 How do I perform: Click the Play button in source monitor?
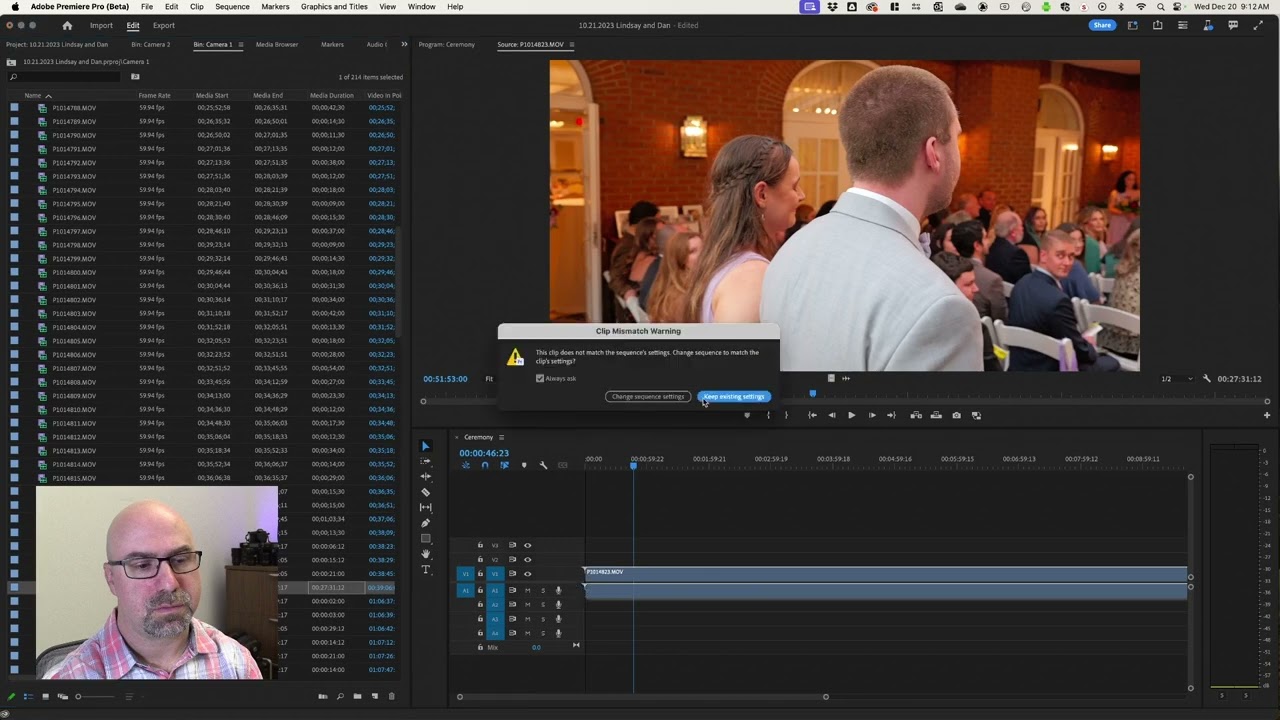click(x=851, y=415)
